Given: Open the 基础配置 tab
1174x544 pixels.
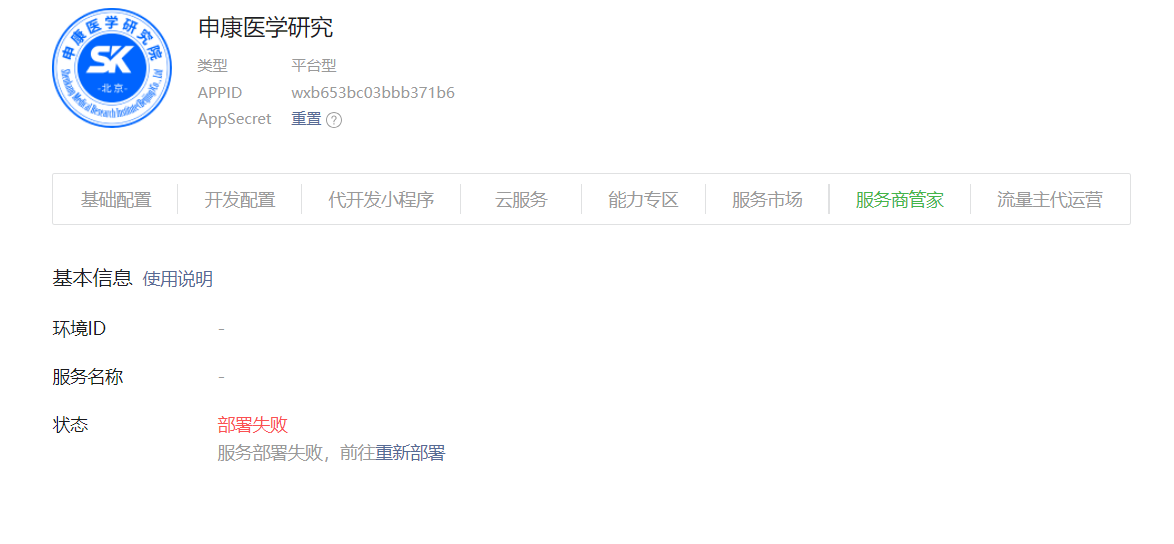Looking at the screenshot, I should 116,200.
